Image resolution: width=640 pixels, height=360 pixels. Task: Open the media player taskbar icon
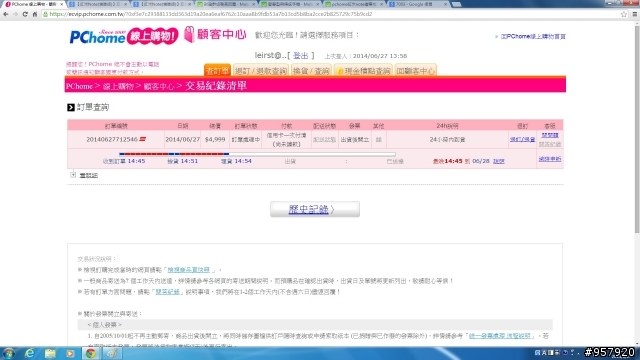click(70, 353)
